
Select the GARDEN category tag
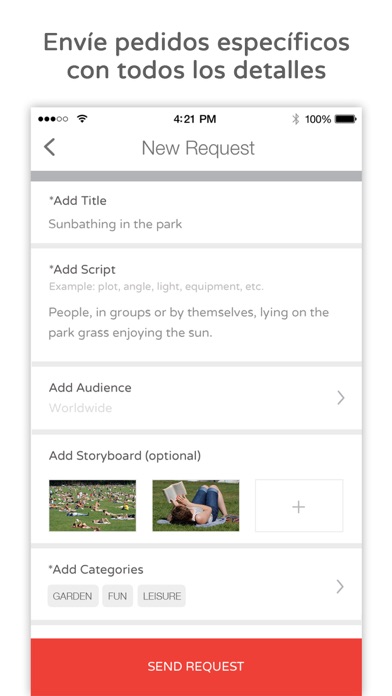click(73, 596)
